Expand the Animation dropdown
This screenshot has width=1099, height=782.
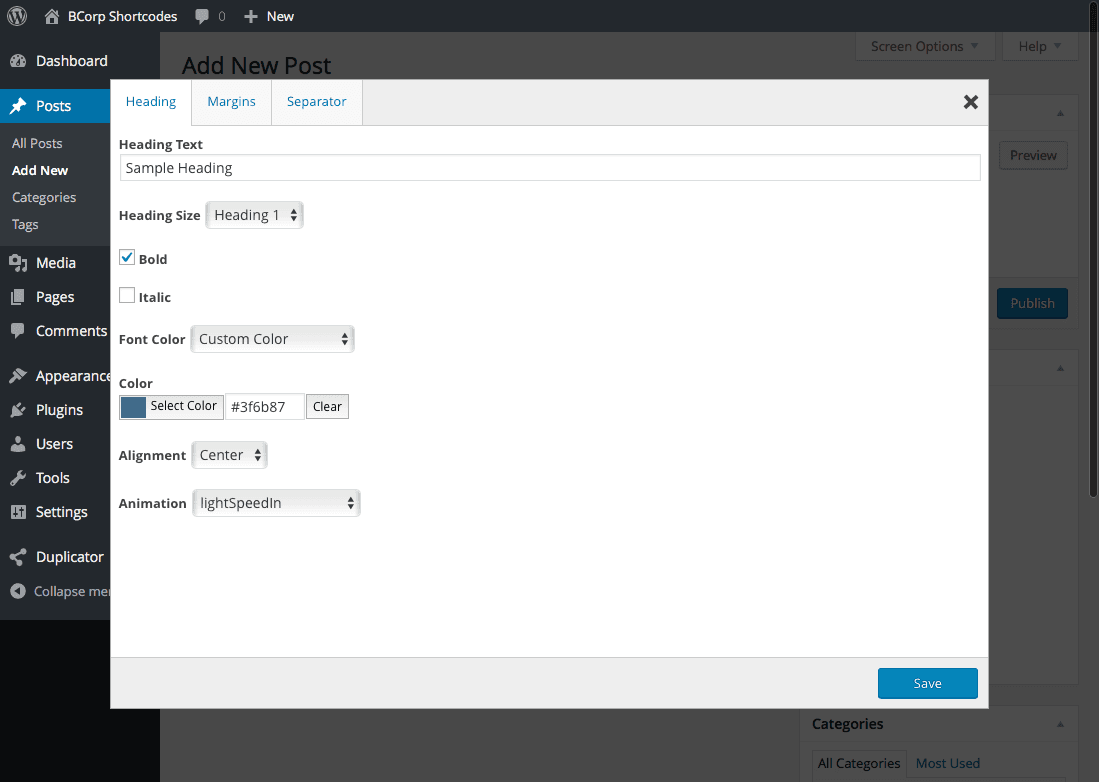tap(276, 503)
